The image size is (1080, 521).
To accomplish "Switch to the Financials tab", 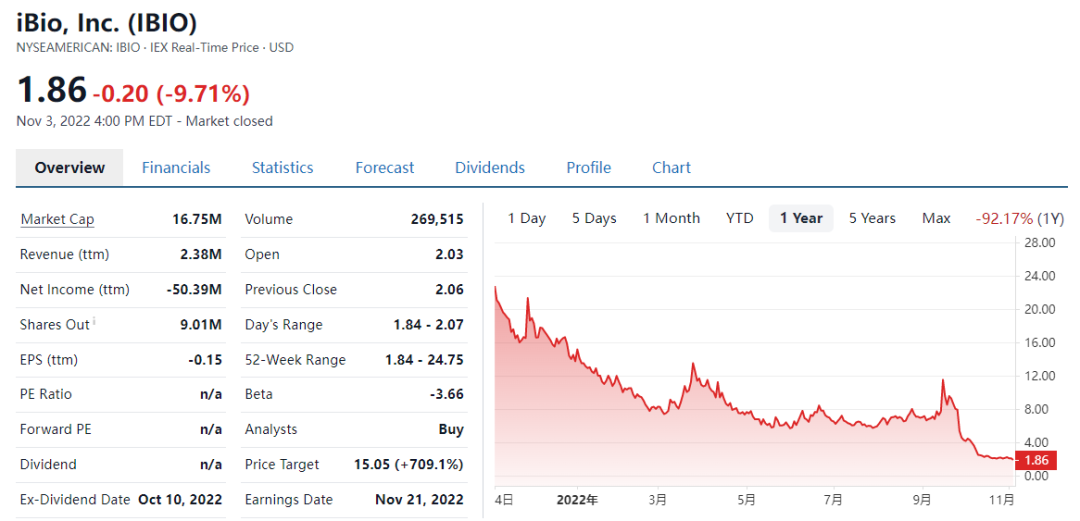I will click(x=176, y=167).
